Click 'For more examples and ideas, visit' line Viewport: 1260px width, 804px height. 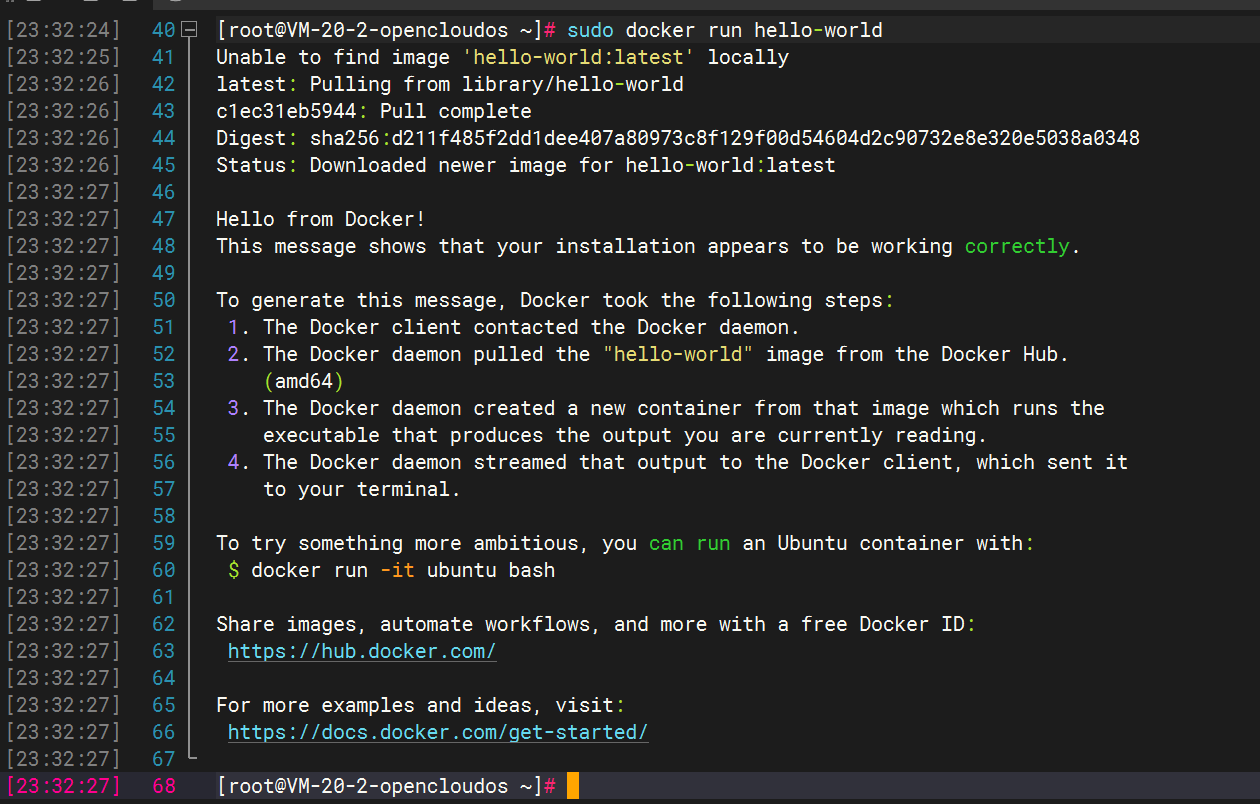[421, 705]
